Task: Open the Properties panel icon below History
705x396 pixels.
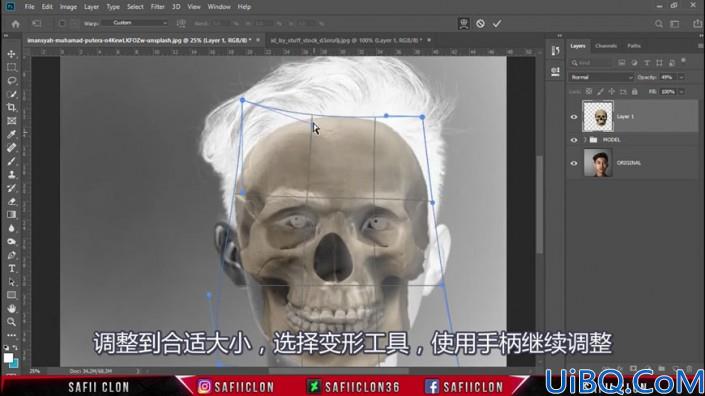Action: (x=555, y=71)
